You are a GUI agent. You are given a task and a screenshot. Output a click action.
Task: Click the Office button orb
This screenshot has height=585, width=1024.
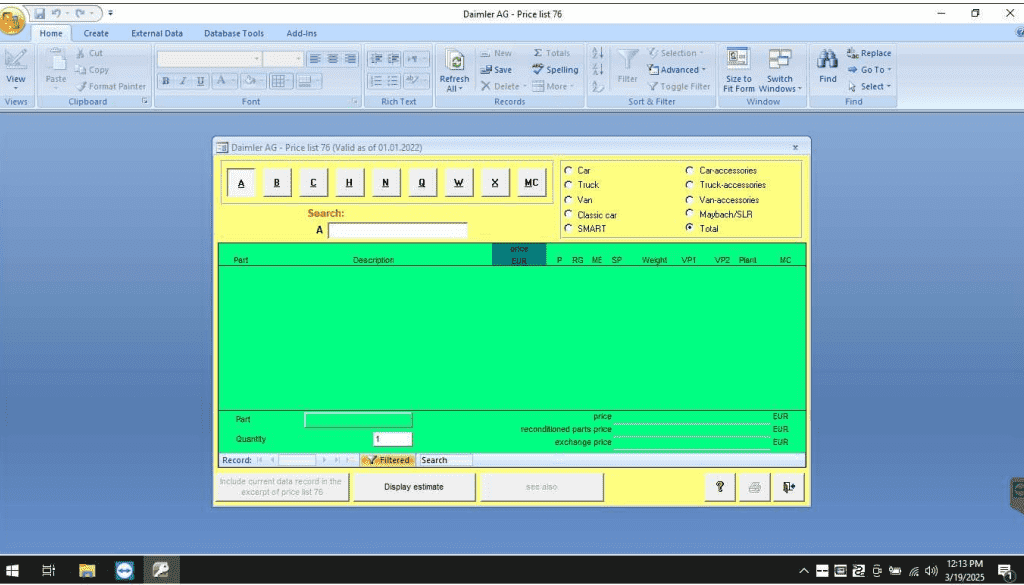pyautogui.click(x=12, y=21)
